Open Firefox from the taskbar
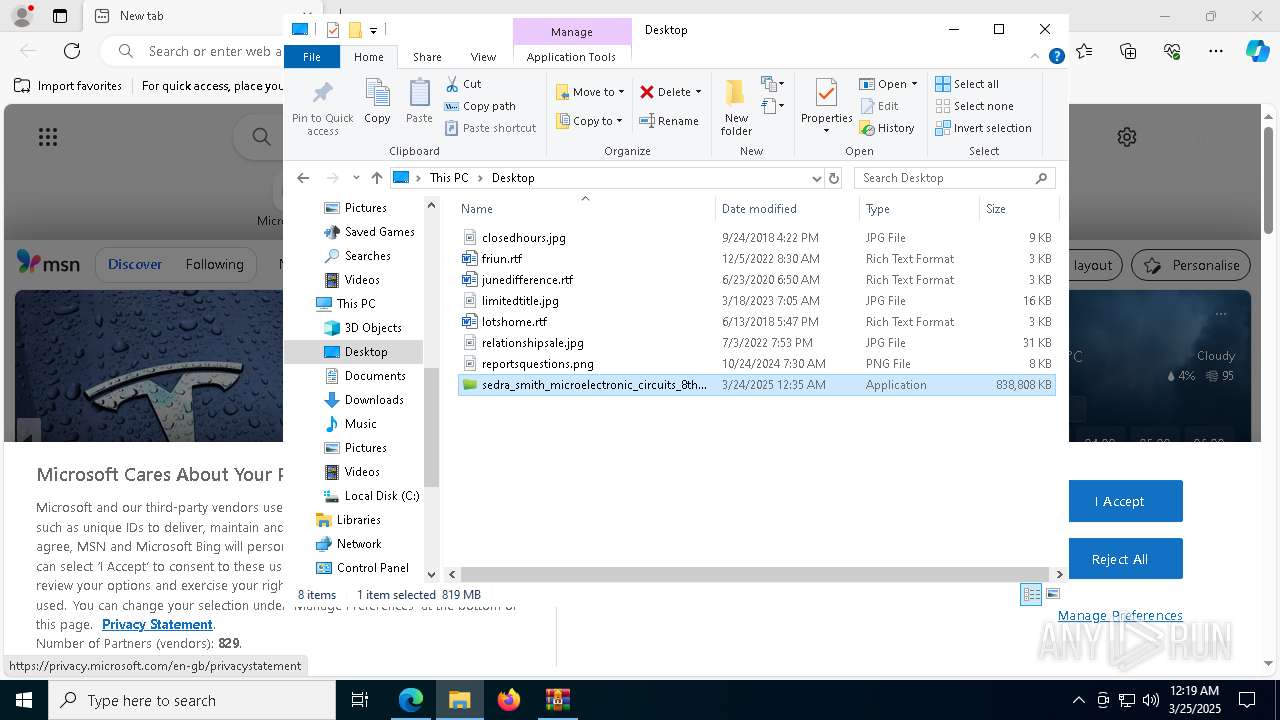Image resolution: width=1280 pixels, height=720 pixels. [x=509, y=700]
